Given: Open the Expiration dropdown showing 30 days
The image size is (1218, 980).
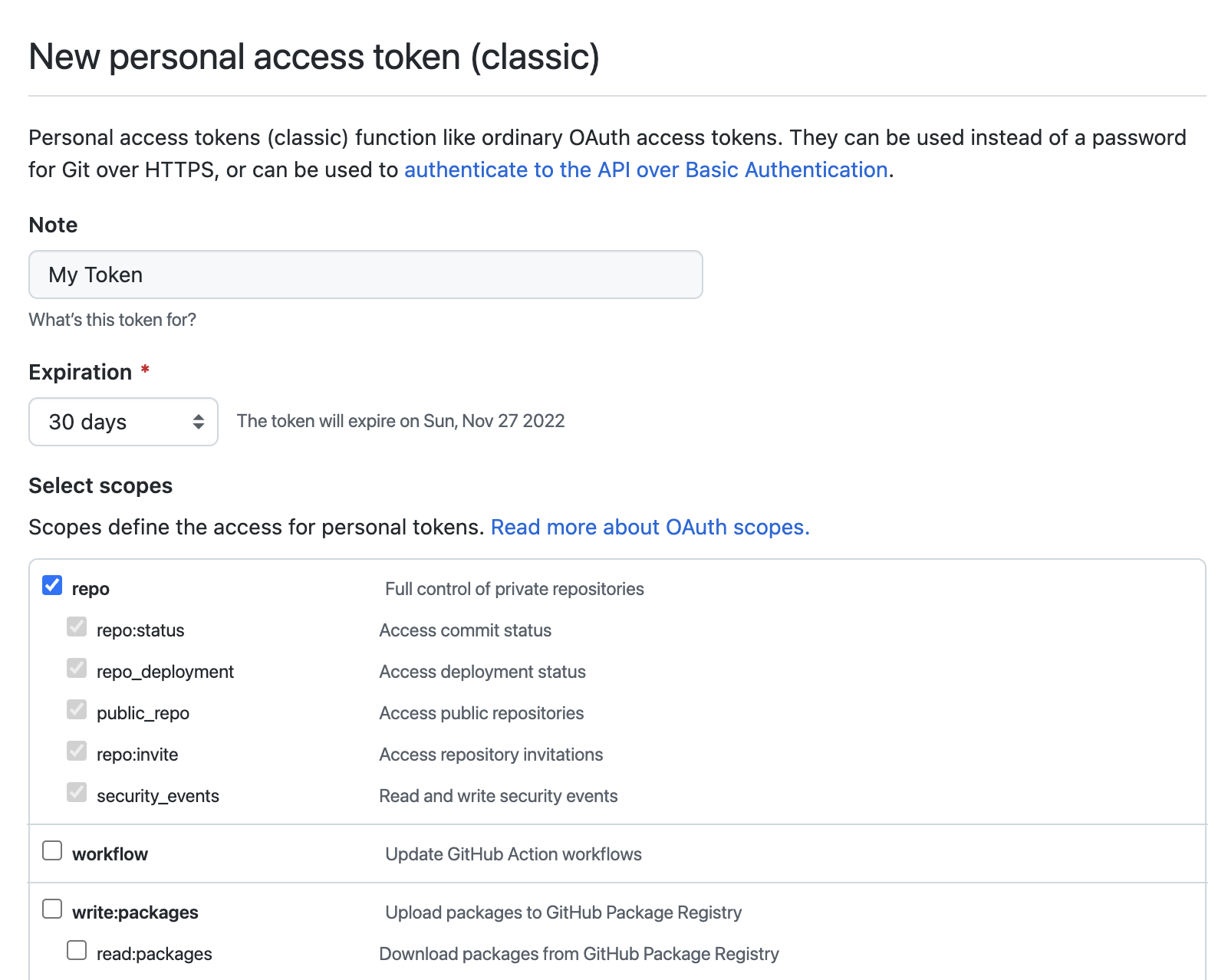Looking at the screenshot, I should coord(123,422).
